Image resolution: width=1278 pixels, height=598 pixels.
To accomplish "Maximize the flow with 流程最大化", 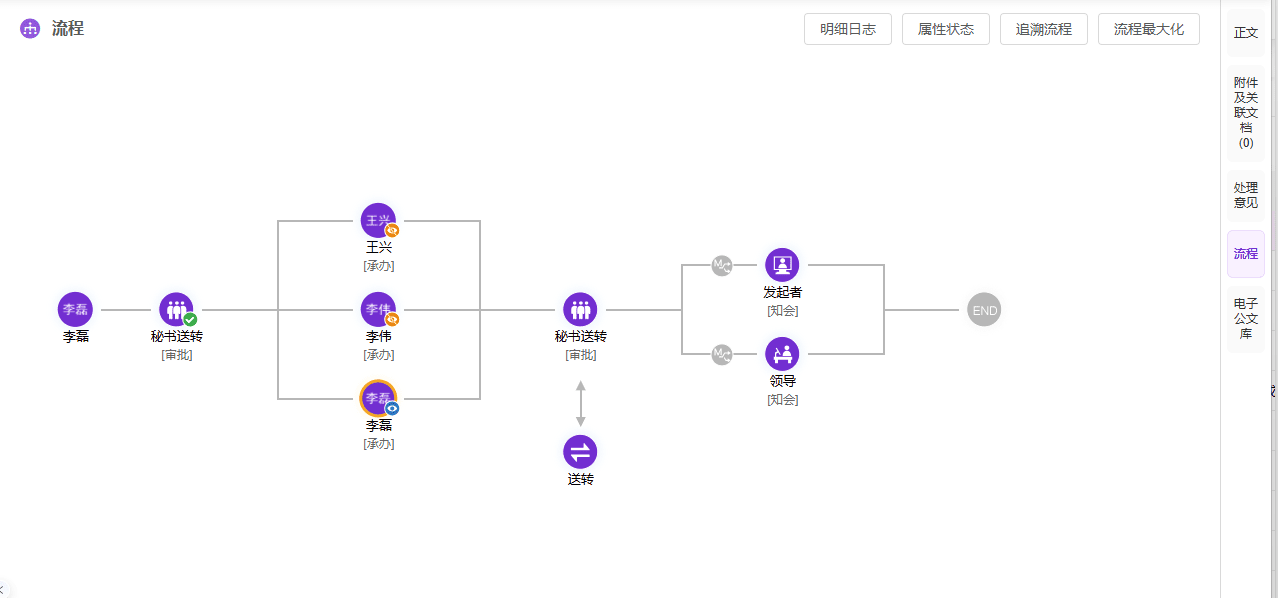I will [x=1149, y=29].
